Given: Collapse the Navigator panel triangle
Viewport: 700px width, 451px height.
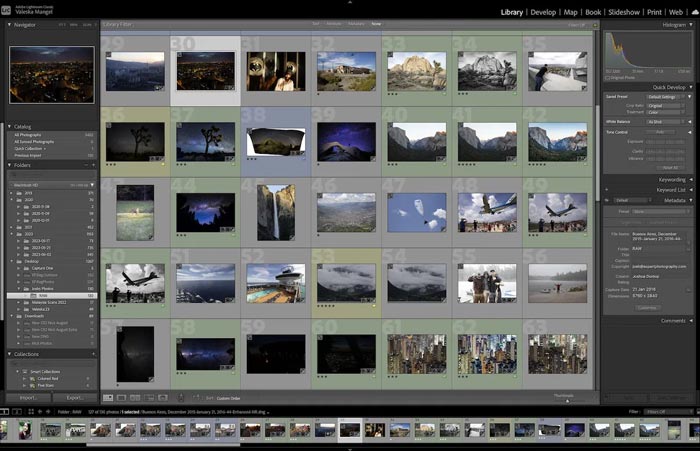Looking at the screenshot, I should click(x=9, y=25).
